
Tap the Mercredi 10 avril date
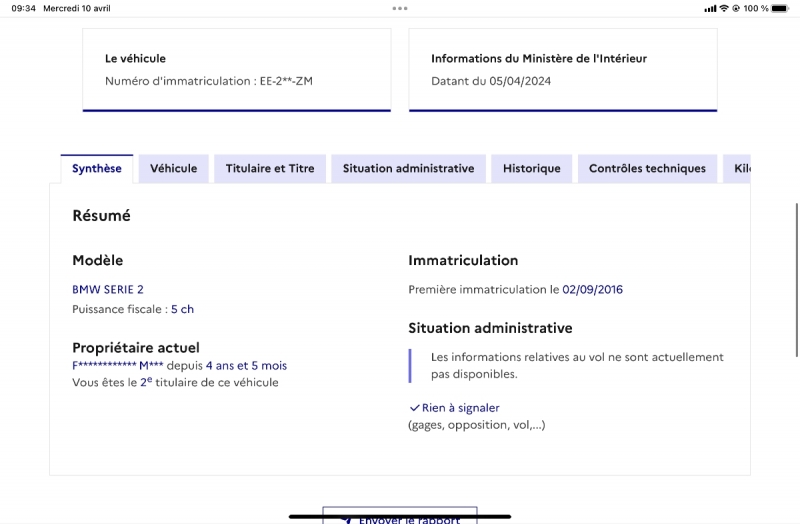point(77,8)
